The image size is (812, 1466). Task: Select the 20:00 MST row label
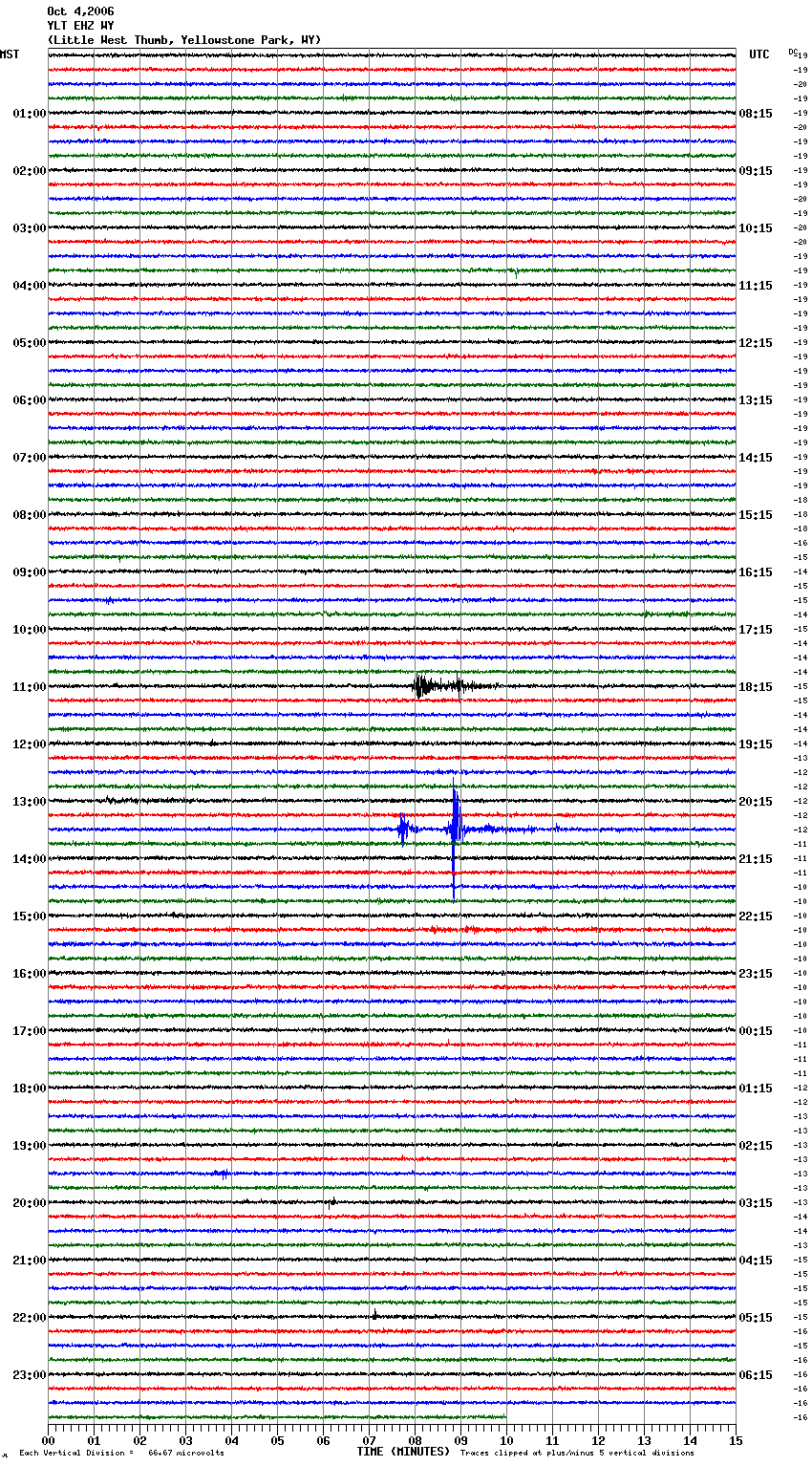point(29,1203)
